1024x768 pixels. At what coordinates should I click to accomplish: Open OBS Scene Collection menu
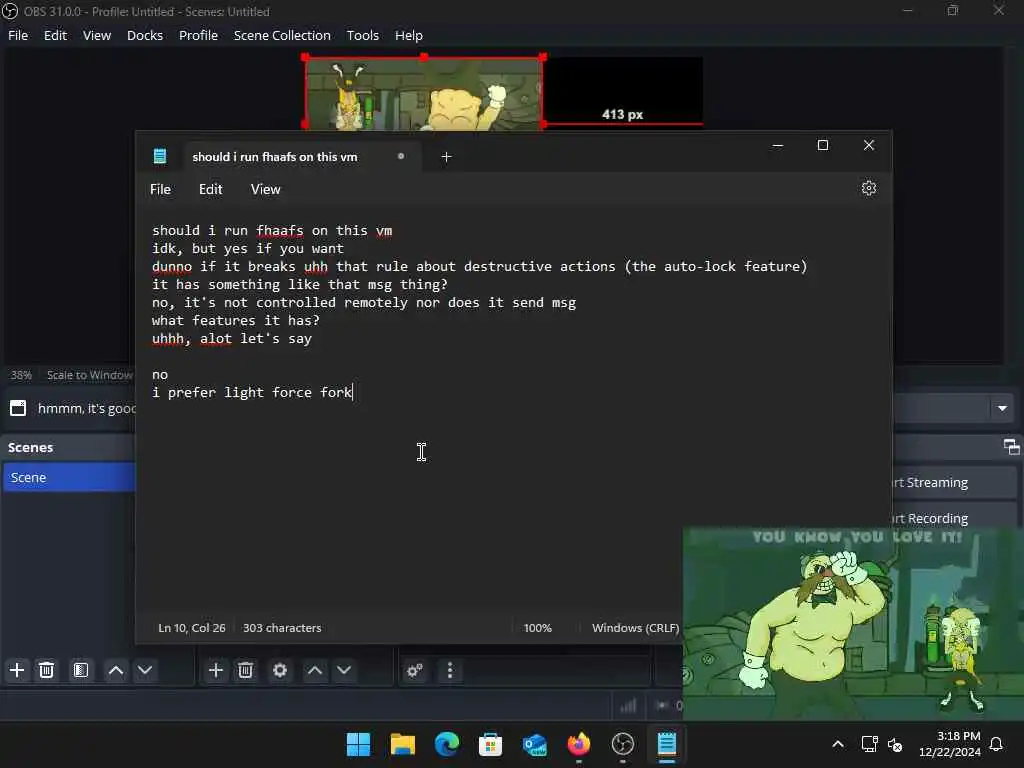282,35
